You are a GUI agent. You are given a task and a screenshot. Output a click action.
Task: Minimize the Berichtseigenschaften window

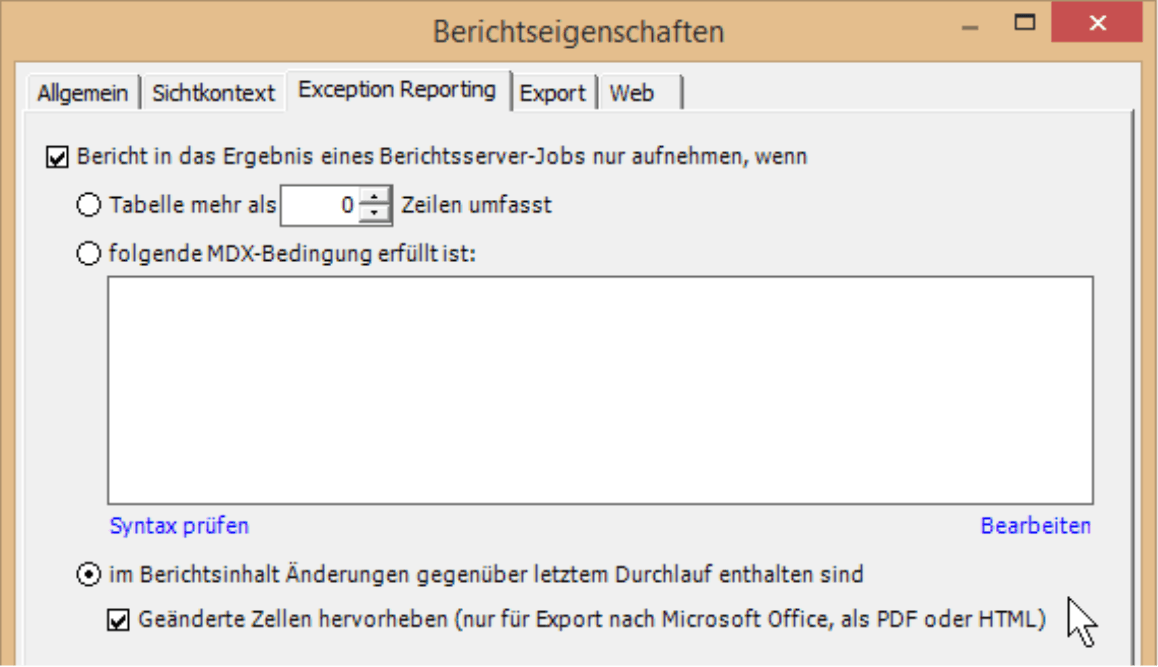pos(970,24)
